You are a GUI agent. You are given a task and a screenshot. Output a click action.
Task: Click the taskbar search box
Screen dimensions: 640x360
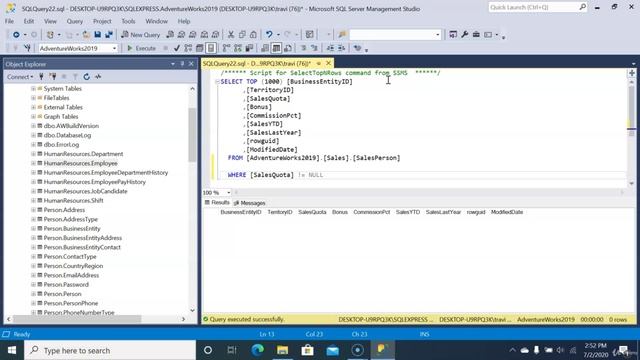click(110, 350)
